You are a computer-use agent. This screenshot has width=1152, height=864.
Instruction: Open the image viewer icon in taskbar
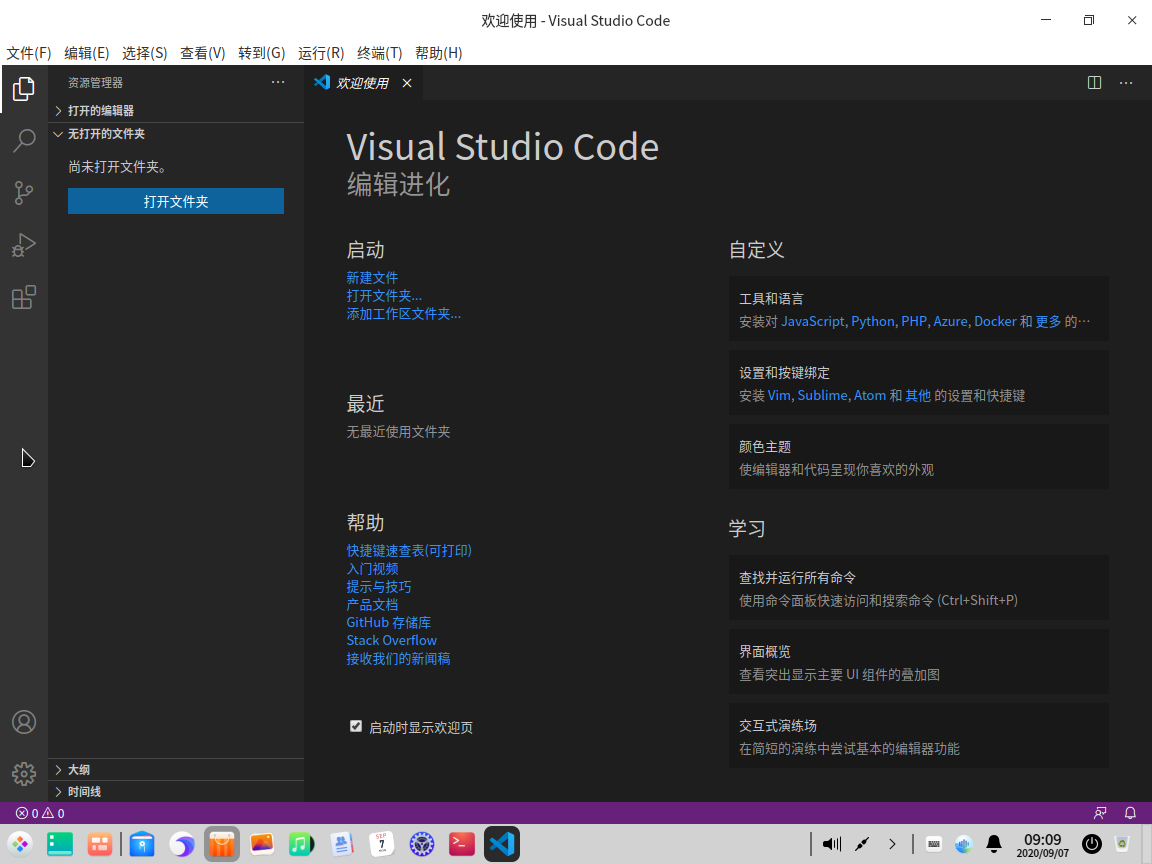(x=262, y=844)
